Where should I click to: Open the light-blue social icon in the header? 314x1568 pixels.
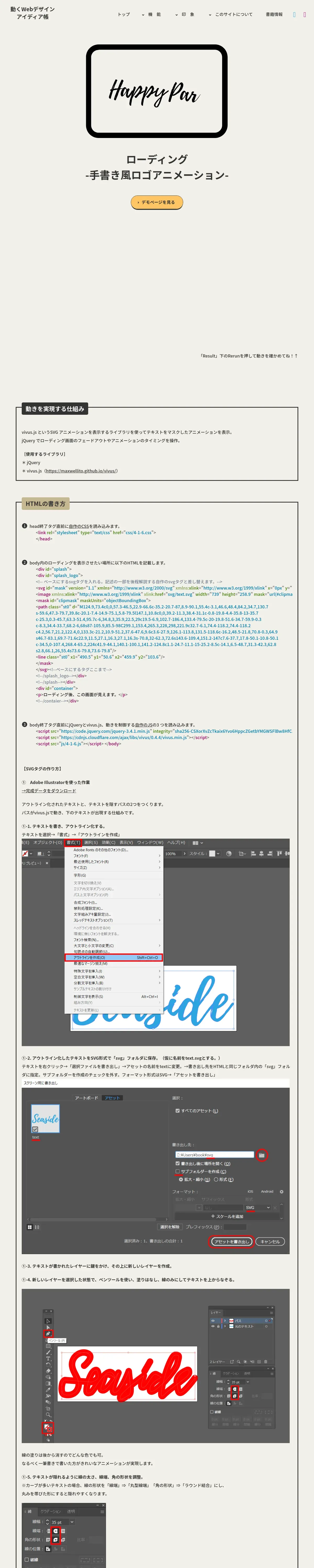tap(294, 15)
